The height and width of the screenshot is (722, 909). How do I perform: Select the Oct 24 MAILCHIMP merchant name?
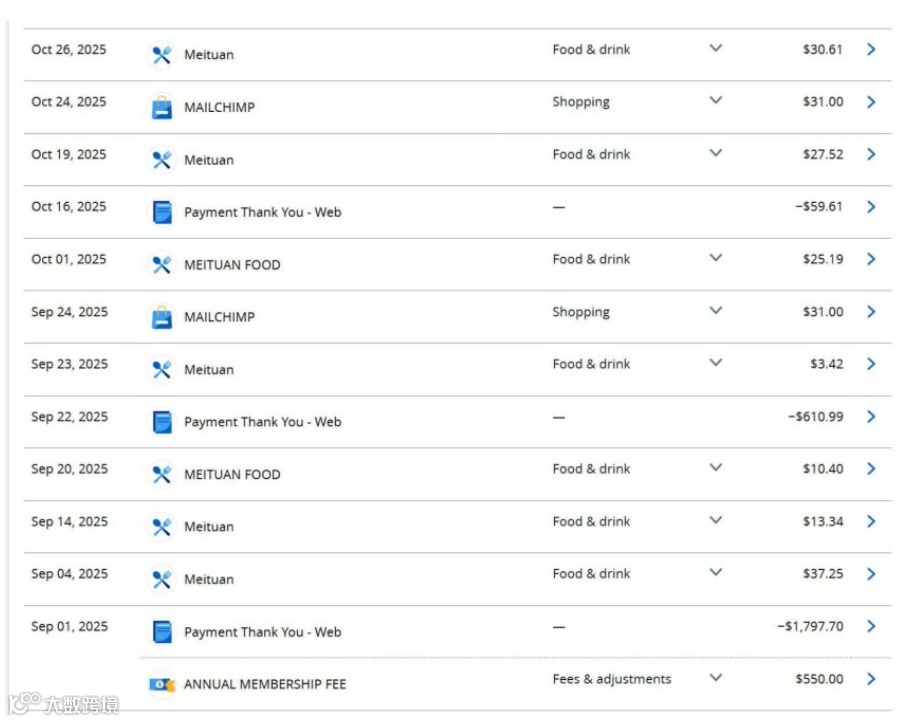(219, 107)
